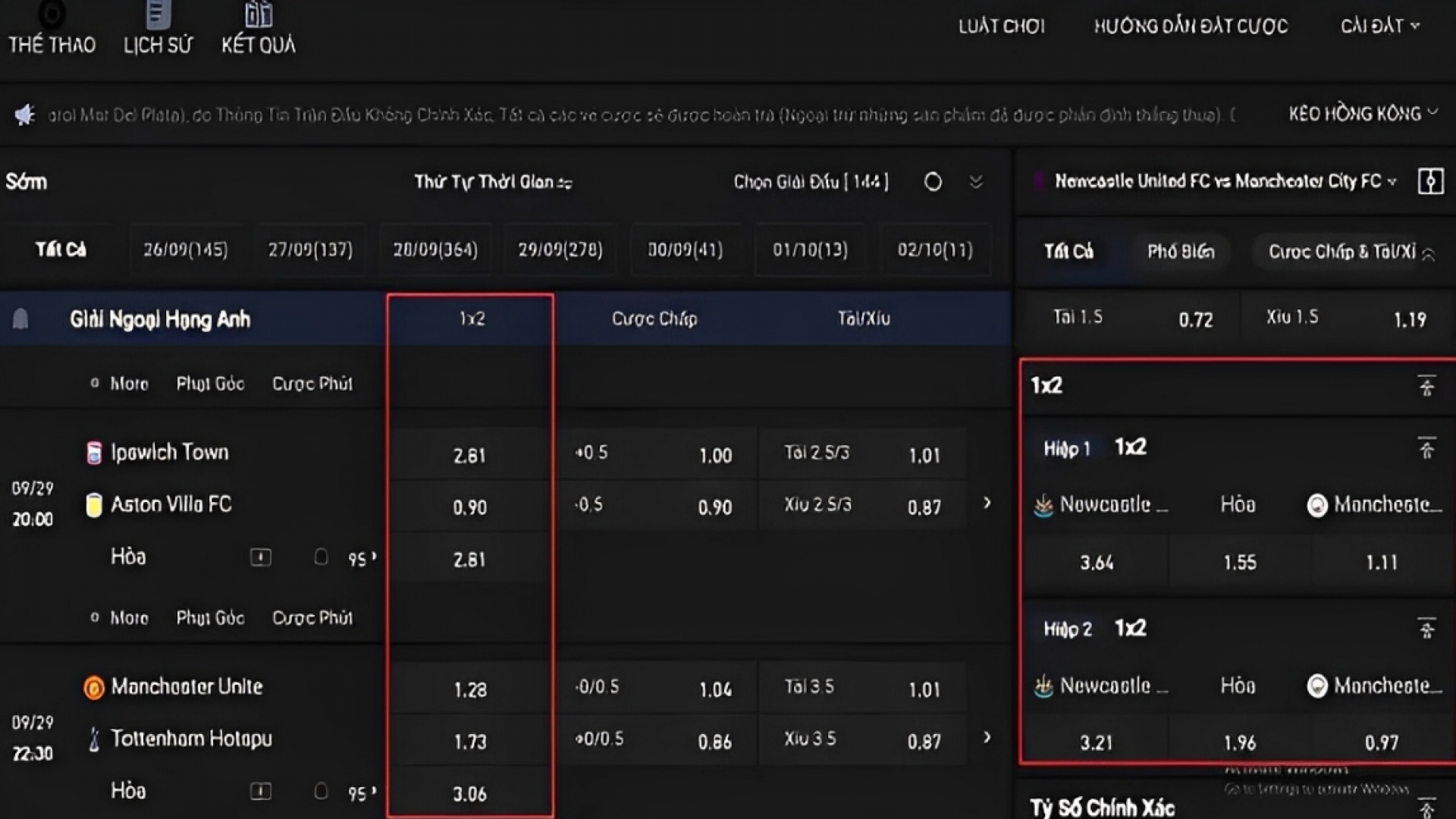Screen dimensions: 1456x819
Task: Select the 28/09(364) date tab
Action: tap(435, 249)
